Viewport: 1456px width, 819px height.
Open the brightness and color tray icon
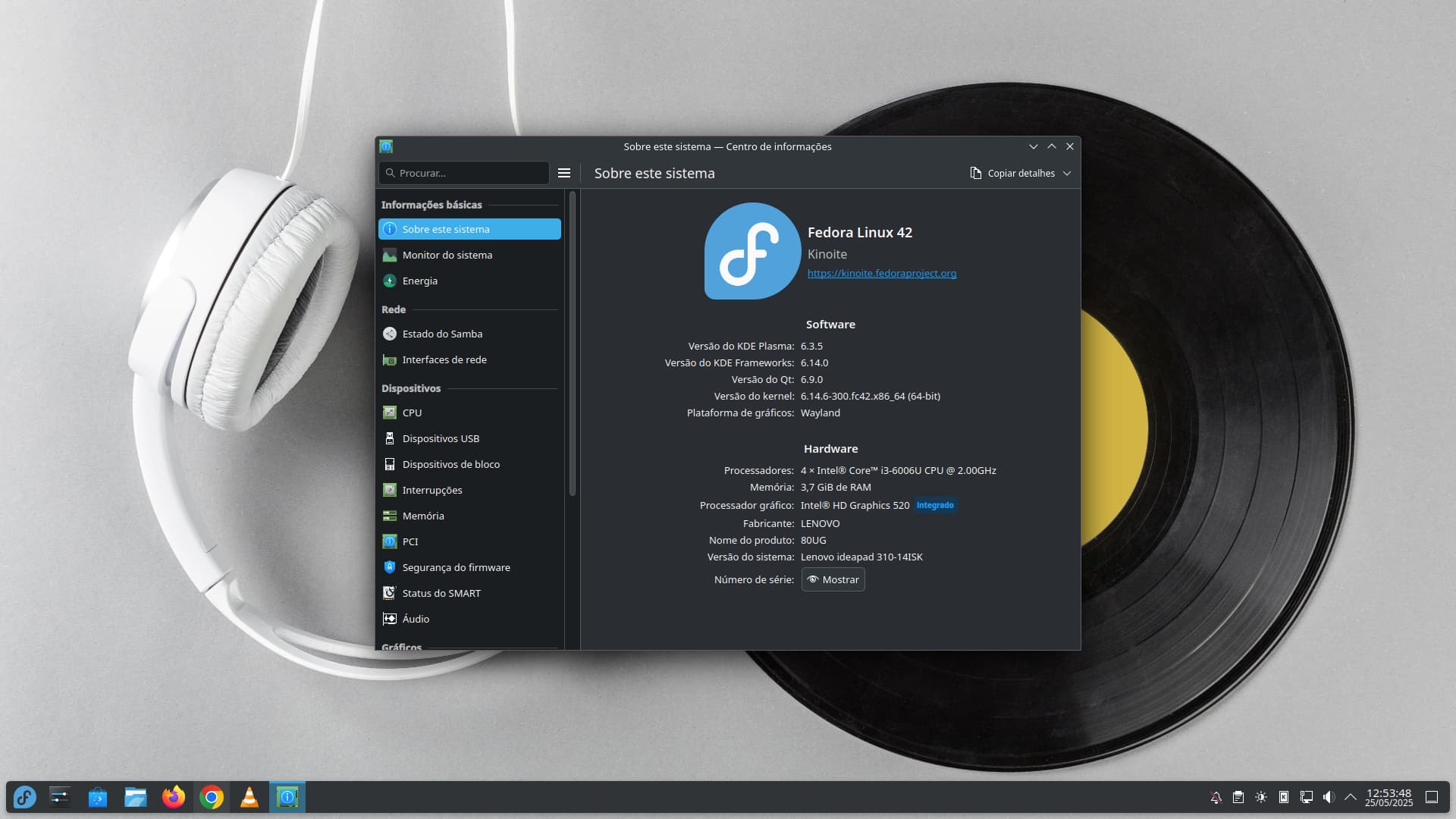[1261, 797]
